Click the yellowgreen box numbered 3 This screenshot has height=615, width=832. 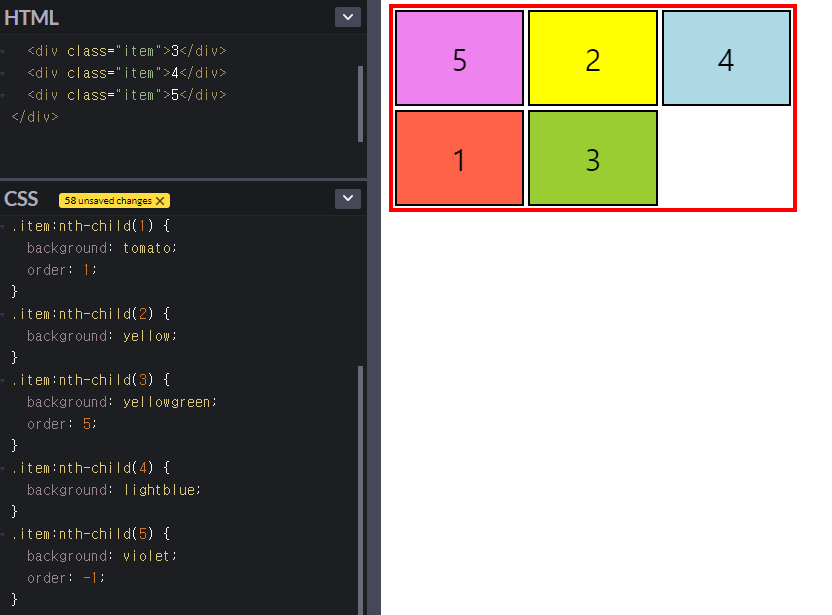click(593, 158)
